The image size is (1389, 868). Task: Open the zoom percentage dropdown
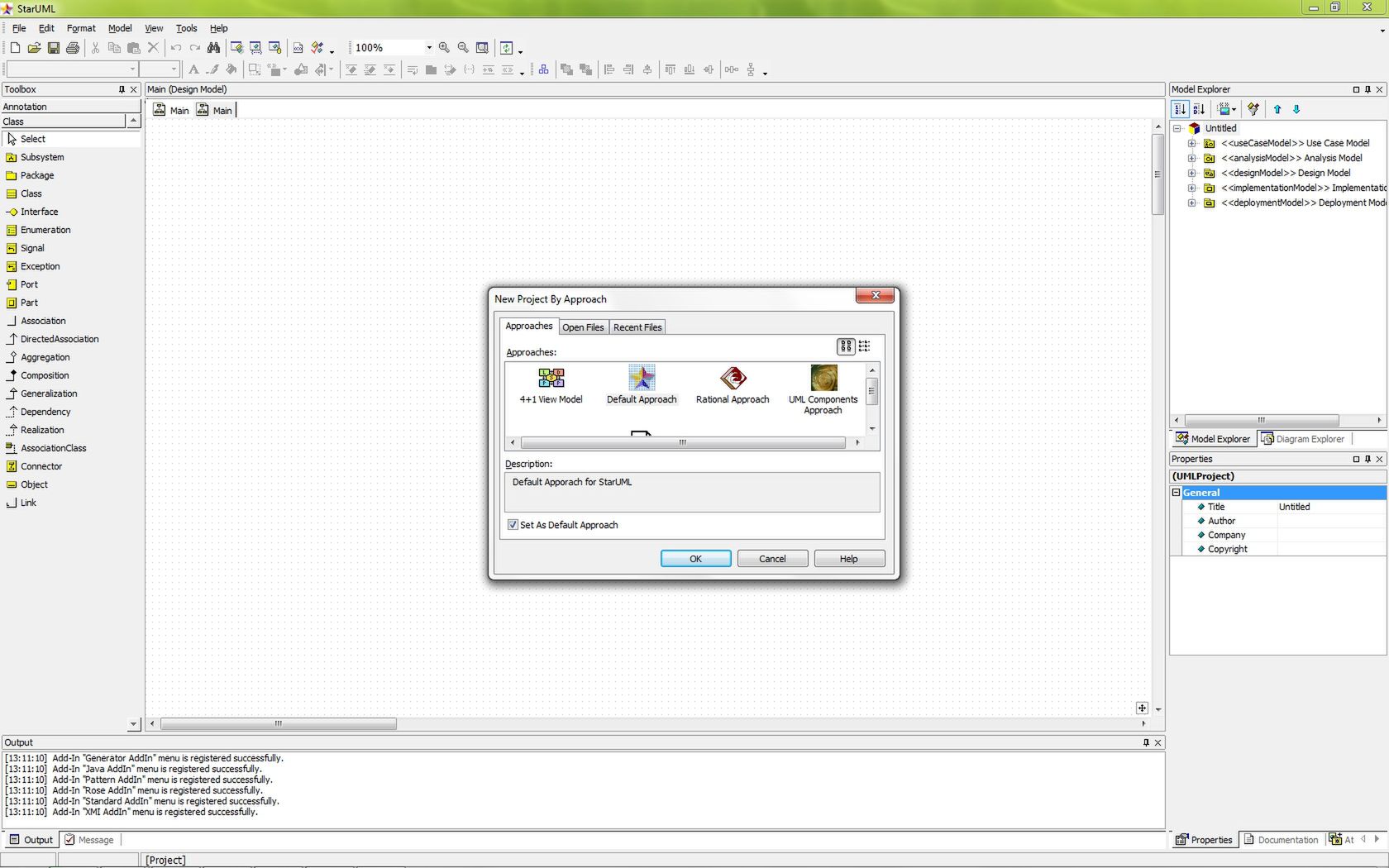coord(429,48)
